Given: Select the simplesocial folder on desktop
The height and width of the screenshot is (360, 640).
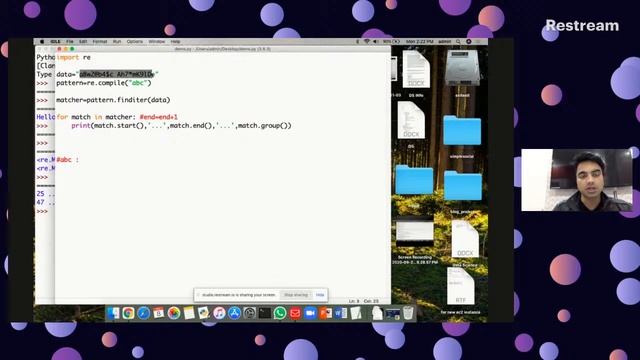Looking at the screenshot, I should pyautogui.click(x=462, y=131).
